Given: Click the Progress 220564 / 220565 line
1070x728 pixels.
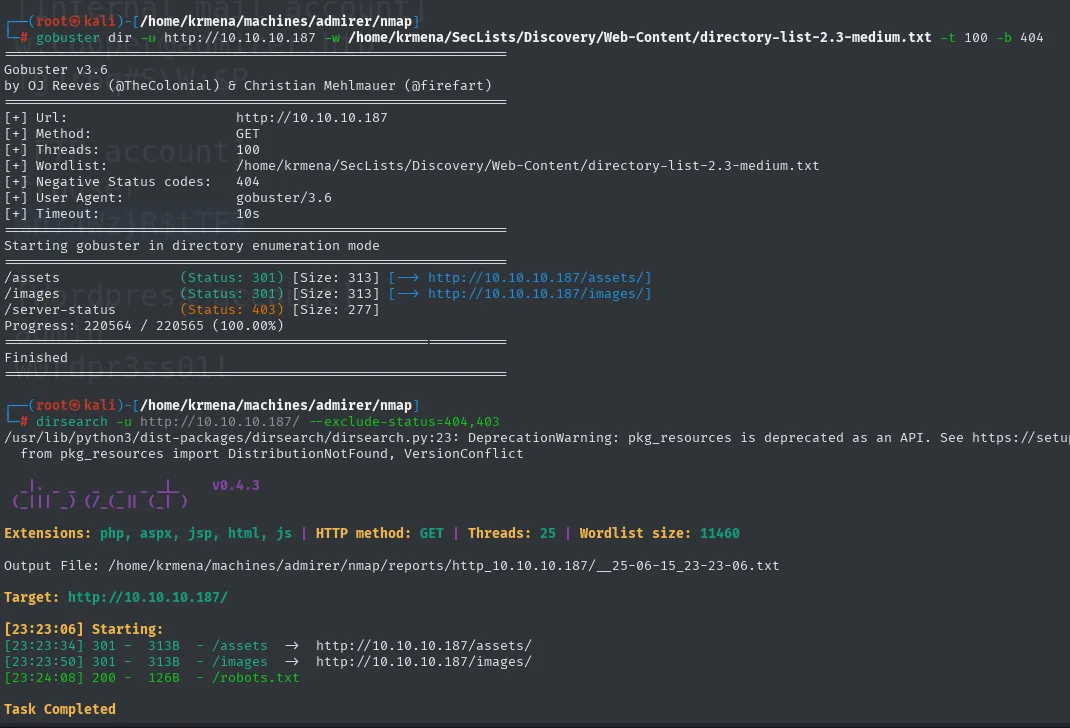Looking at the screenshot, I should 144,325.
